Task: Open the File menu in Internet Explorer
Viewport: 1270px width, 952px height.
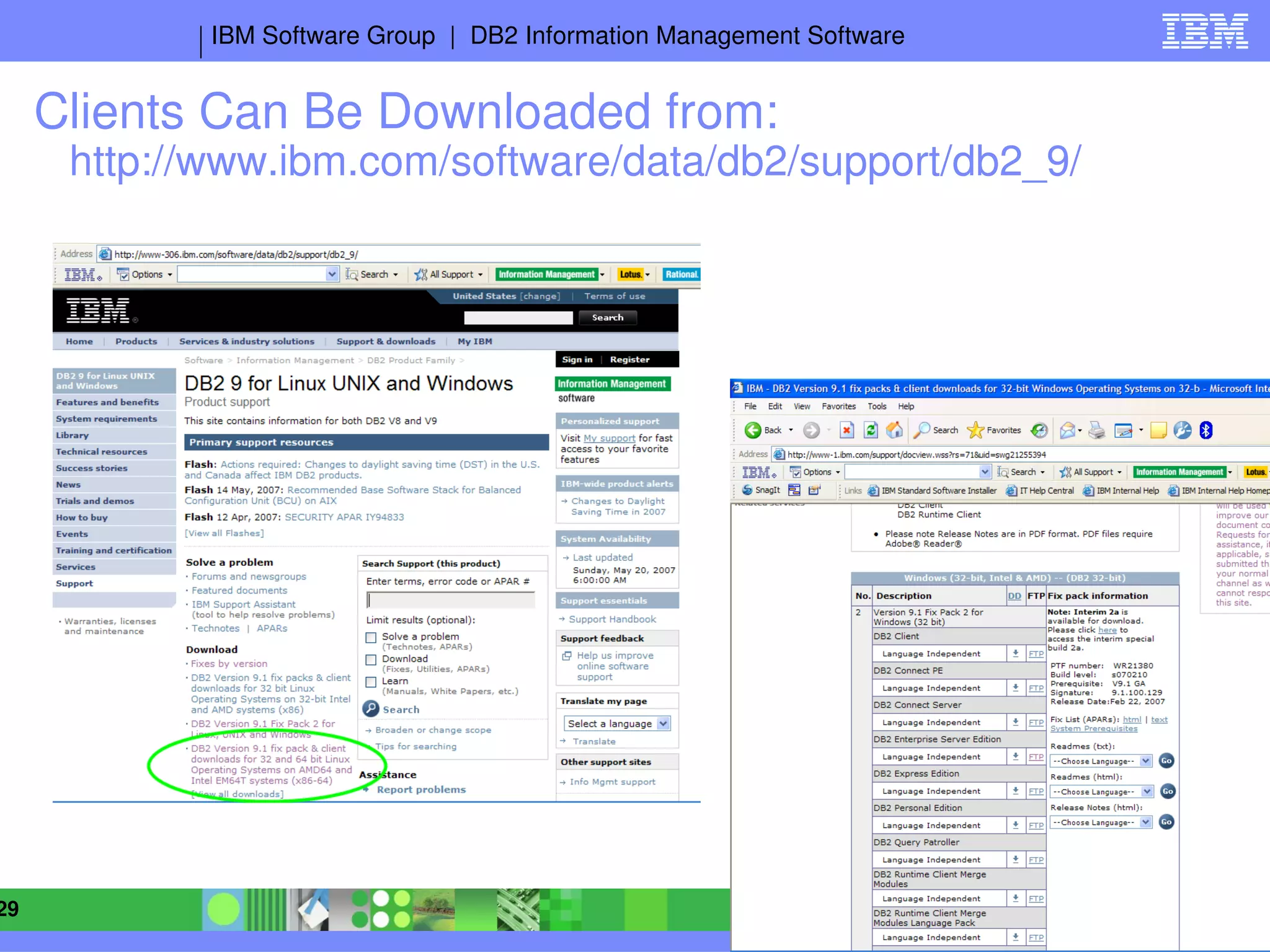Action: point(750,407)
